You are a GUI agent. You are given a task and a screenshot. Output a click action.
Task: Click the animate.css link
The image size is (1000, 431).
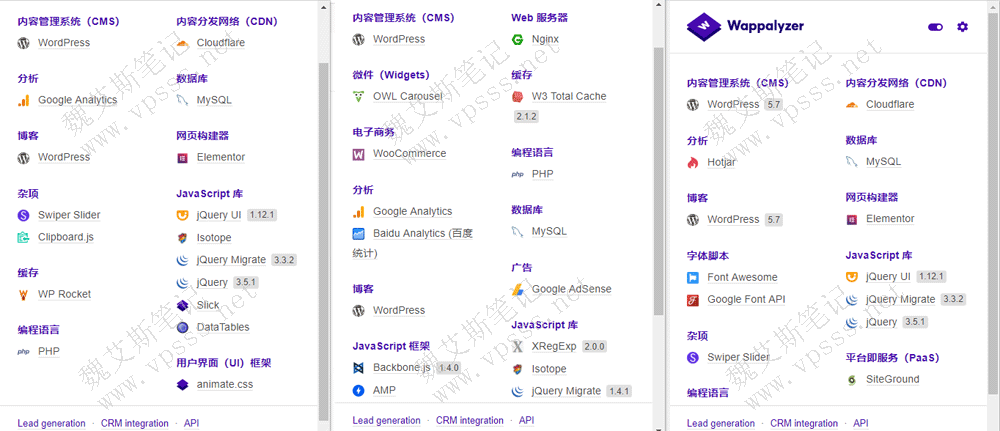point(224,385)
